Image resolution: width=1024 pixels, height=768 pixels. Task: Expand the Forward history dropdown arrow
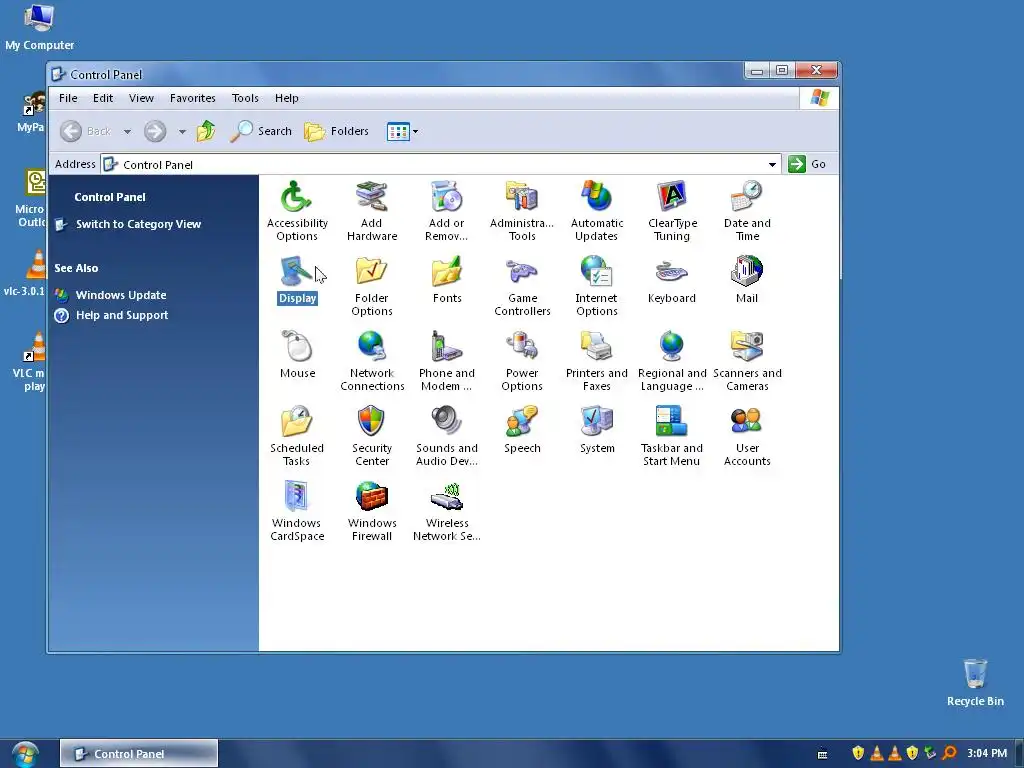182,131
